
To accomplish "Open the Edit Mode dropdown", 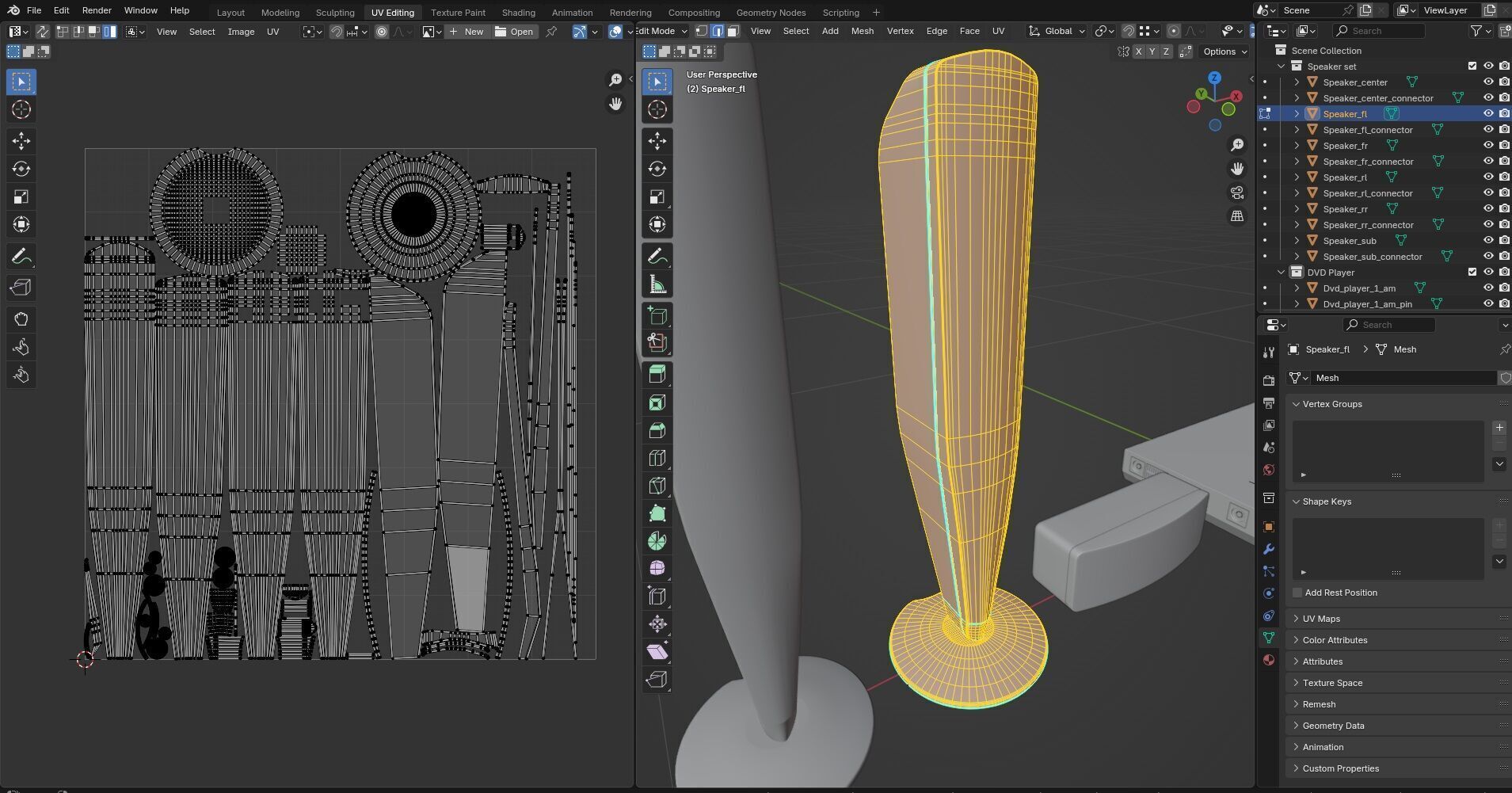I will click(x=661, y=31).
